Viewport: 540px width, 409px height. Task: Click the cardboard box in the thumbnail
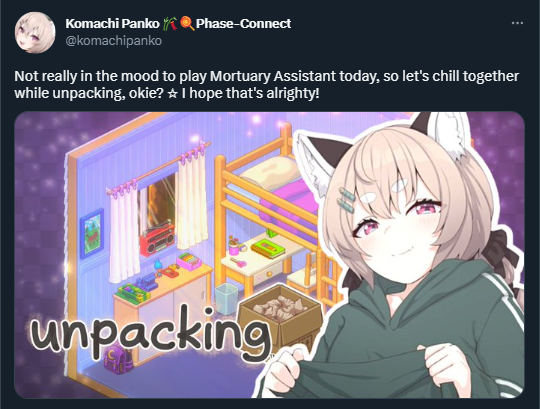click(x=281, y=317)
